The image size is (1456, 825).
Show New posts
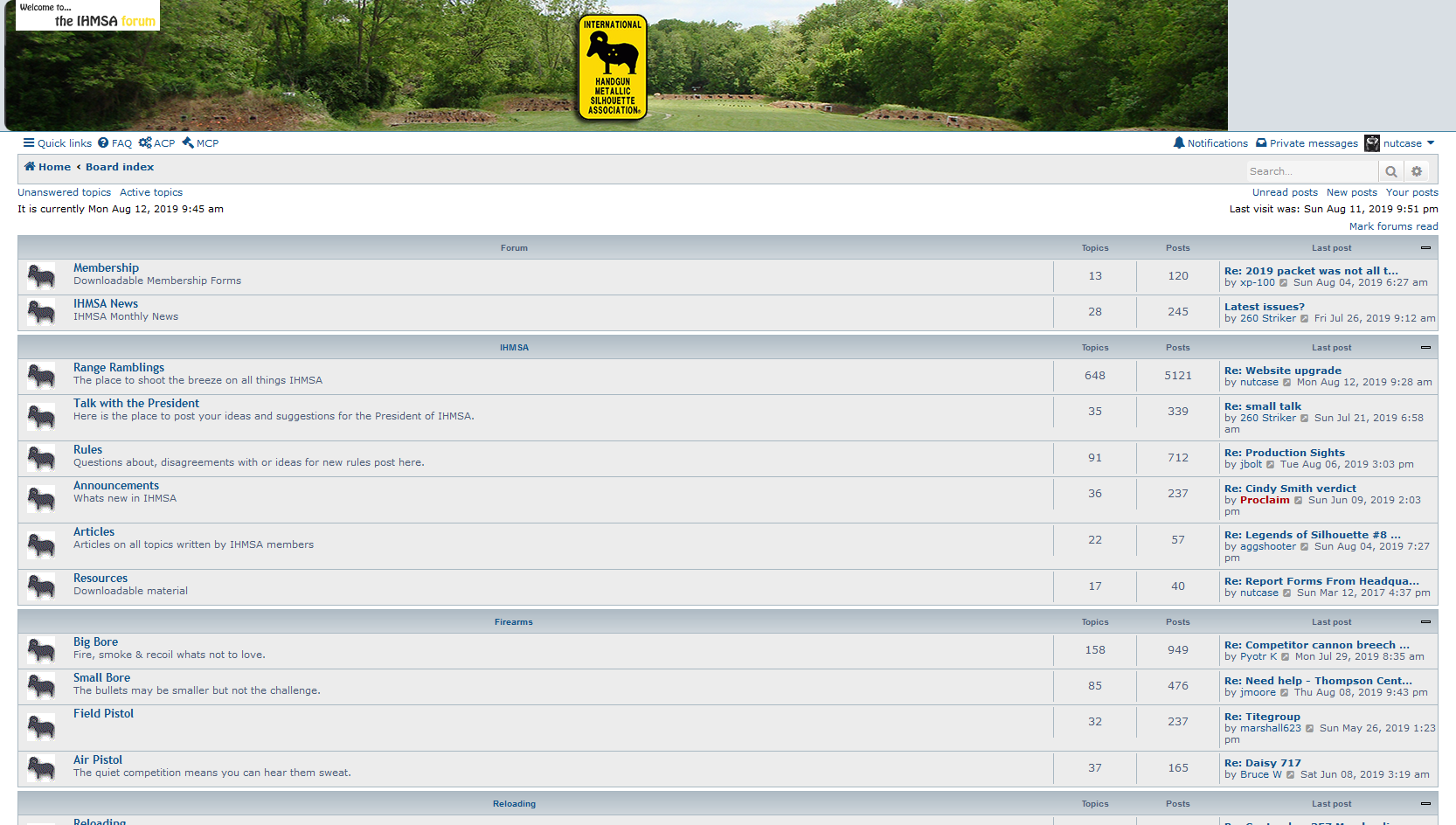(x=1351, y=192)
